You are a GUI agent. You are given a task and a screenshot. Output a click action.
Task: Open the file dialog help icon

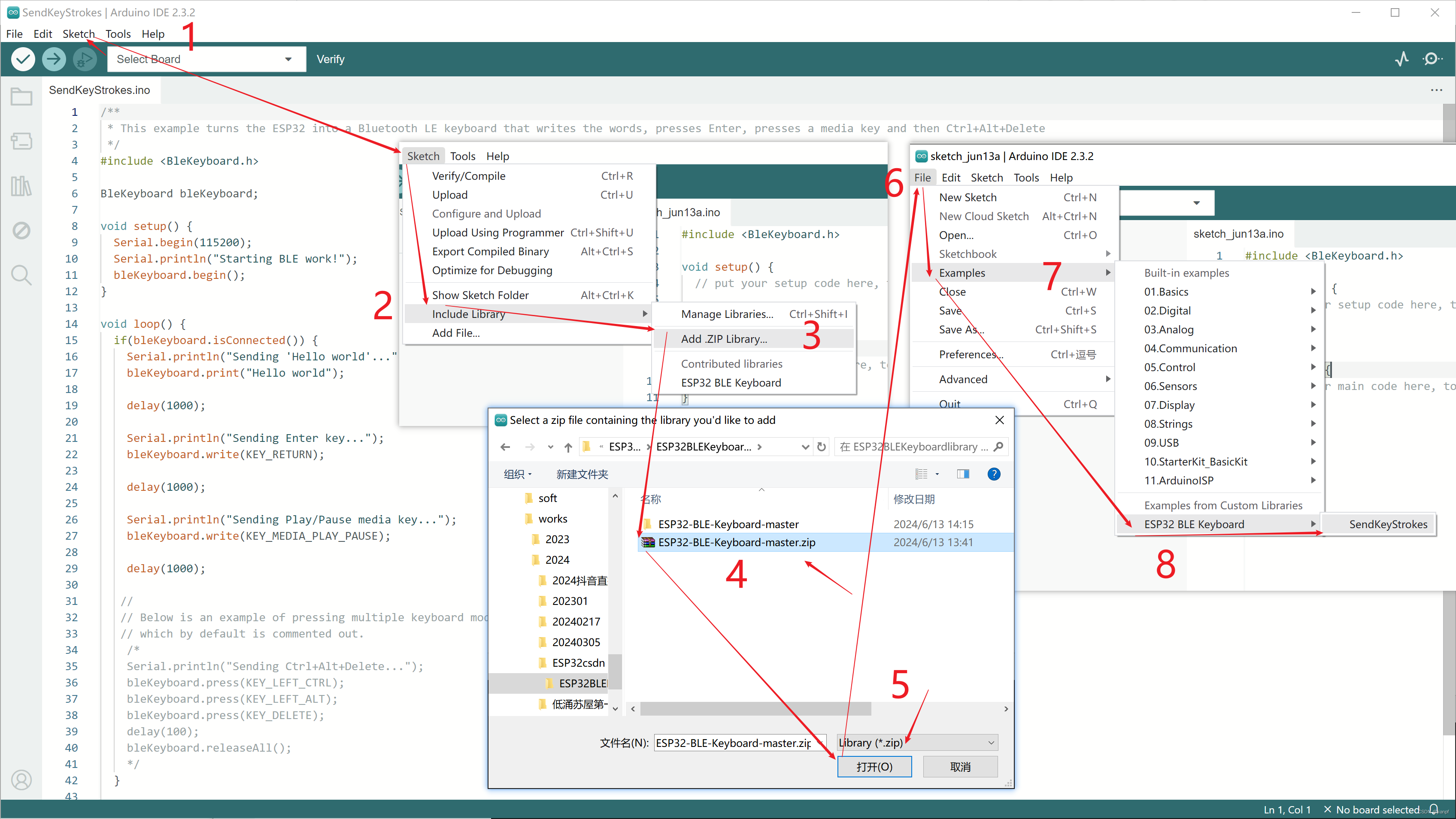994,474
